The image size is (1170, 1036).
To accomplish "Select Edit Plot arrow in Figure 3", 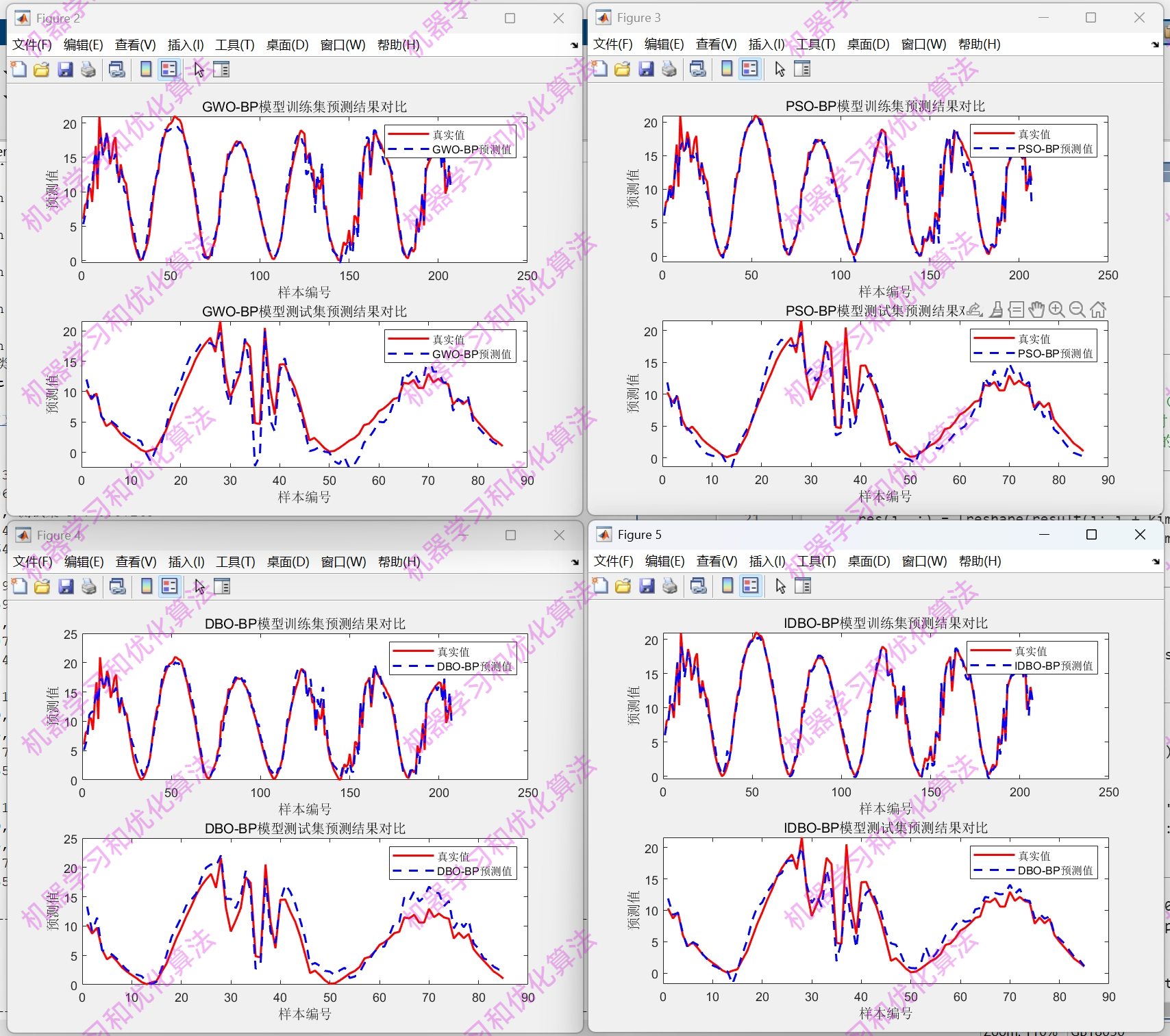I will tap(780, 68).
